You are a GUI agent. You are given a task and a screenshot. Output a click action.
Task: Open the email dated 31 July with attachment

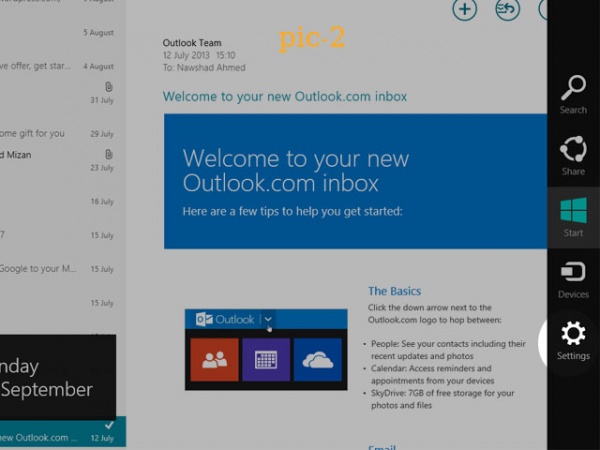63,93
